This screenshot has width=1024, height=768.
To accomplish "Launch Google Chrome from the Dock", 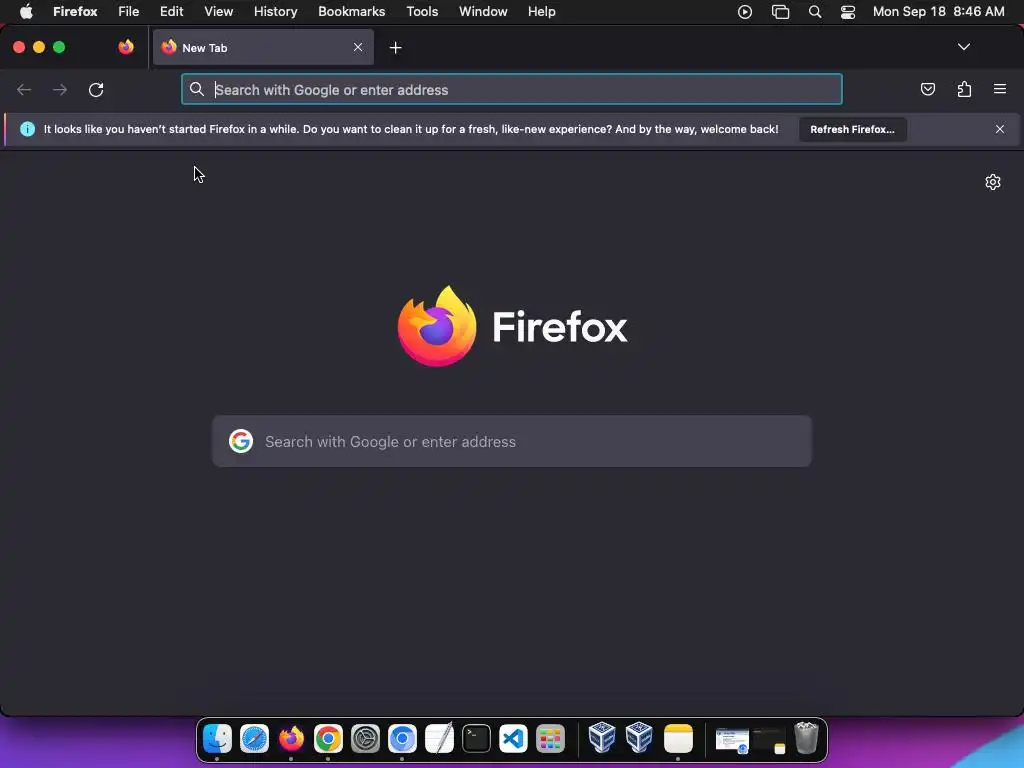I will click(x=328, y=739).
